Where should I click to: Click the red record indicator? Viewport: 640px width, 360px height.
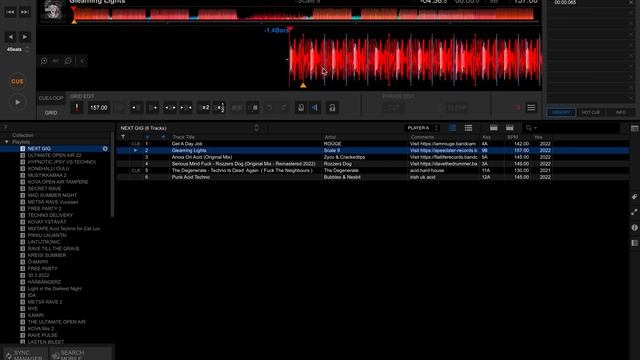click(518, 108)
